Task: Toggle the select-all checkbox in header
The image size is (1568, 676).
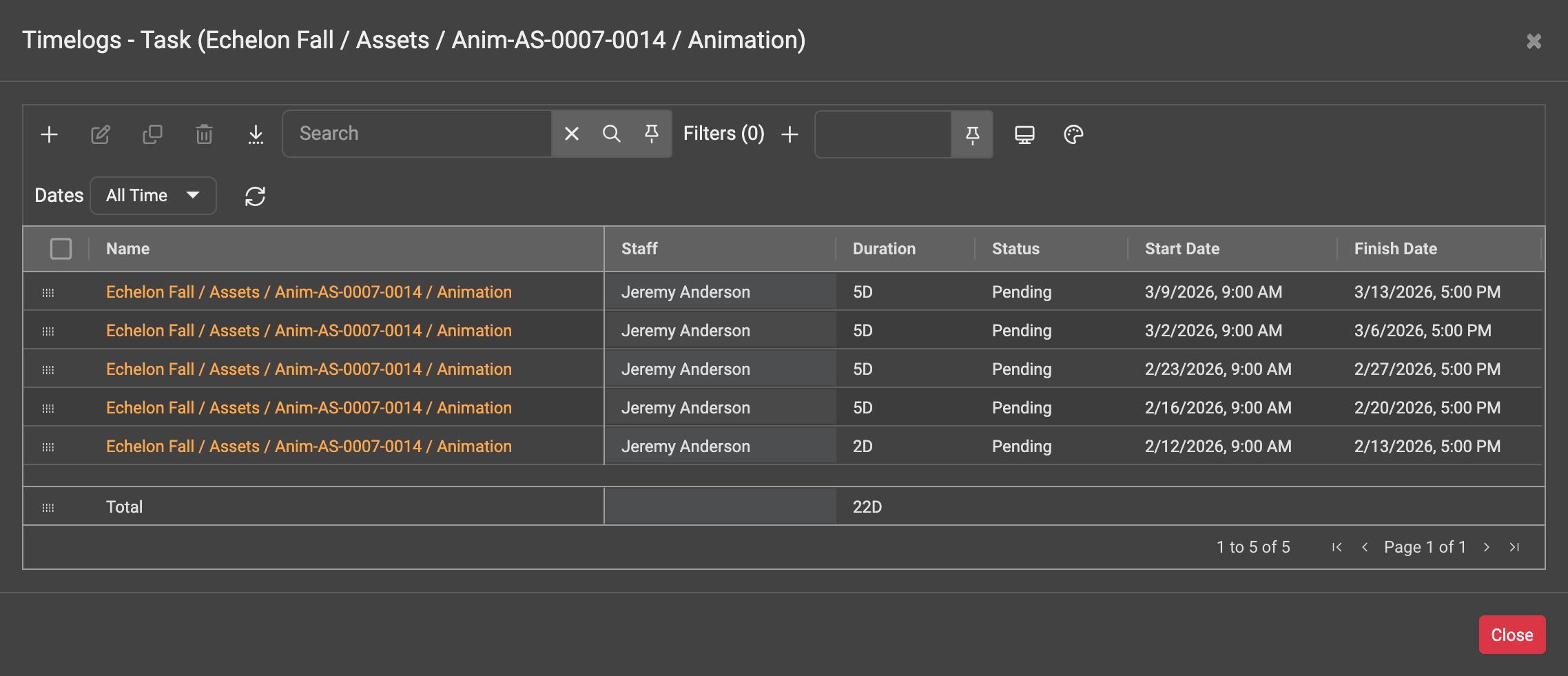Action: (x=61, y=249)
